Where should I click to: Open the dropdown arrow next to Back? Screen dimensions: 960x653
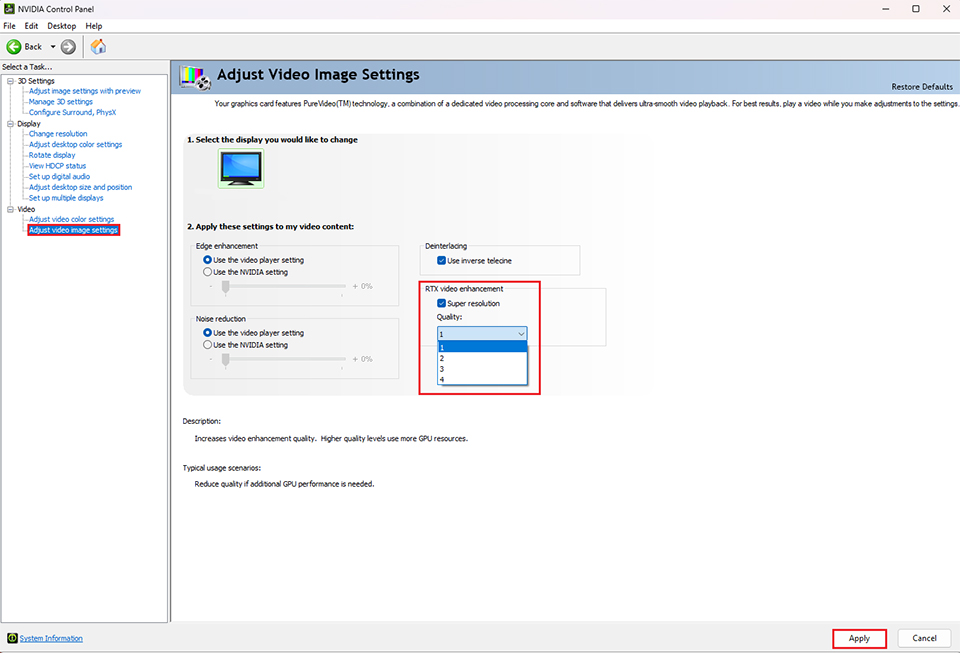tap(52, 46)
